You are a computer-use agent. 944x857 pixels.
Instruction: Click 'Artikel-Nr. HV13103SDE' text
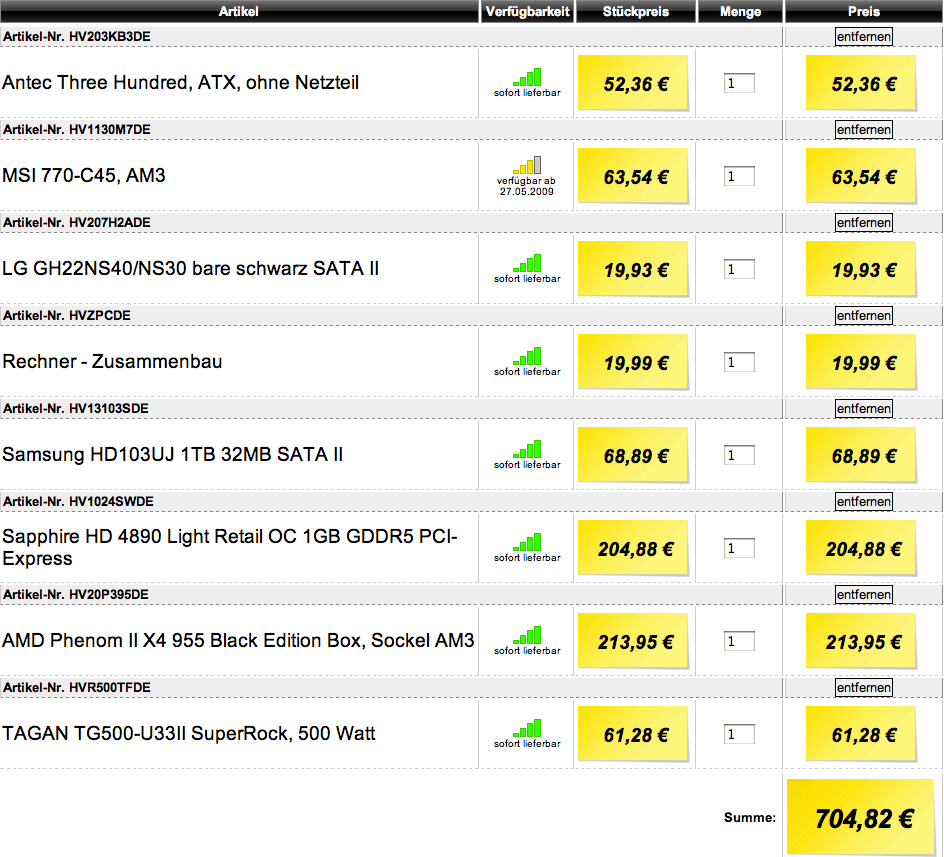tap(75, 408)
